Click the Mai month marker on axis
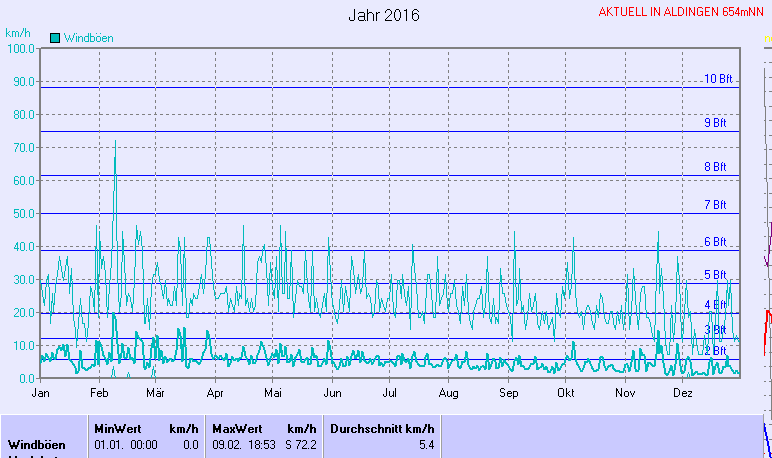772x458 pixels. tap(274, 394)
